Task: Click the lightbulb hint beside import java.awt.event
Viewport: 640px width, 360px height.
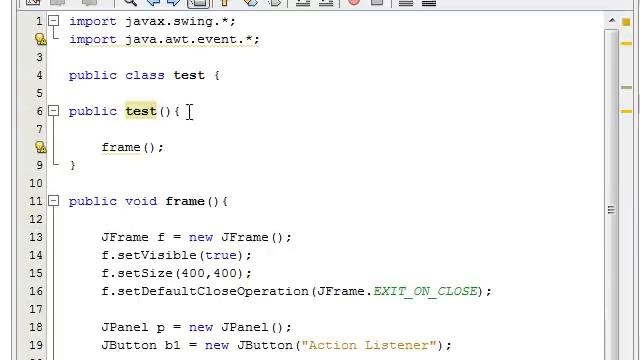Action: (x=40, y=39)
